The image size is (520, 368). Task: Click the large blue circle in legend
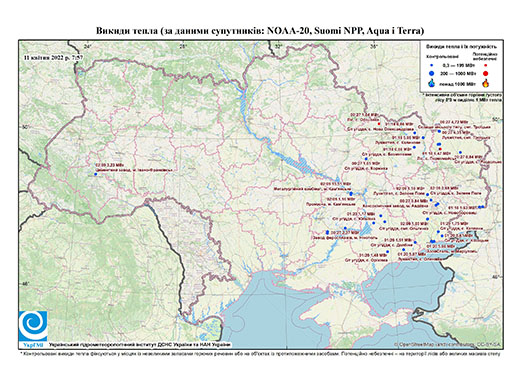(432, 73)
